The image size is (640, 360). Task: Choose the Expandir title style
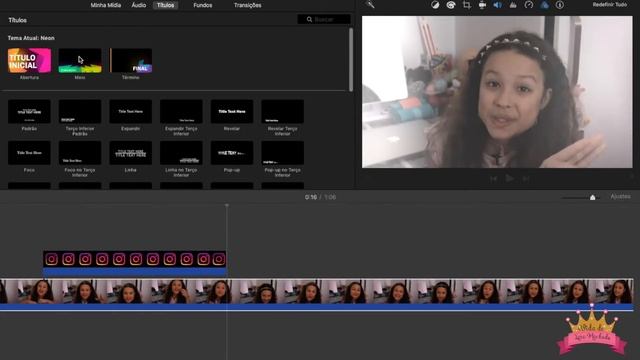point(131,111)
